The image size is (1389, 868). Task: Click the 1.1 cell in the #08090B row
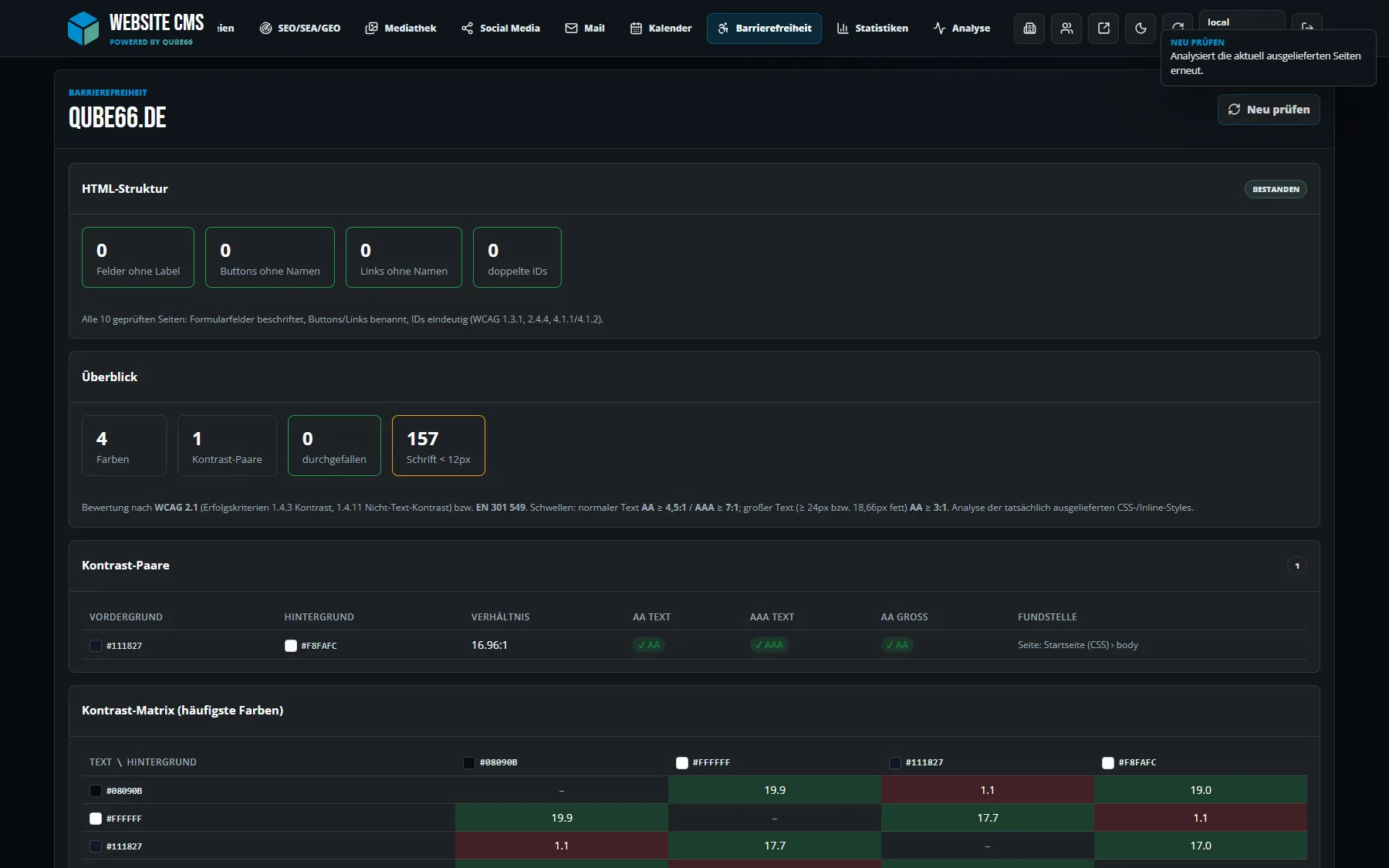(988, 790)
